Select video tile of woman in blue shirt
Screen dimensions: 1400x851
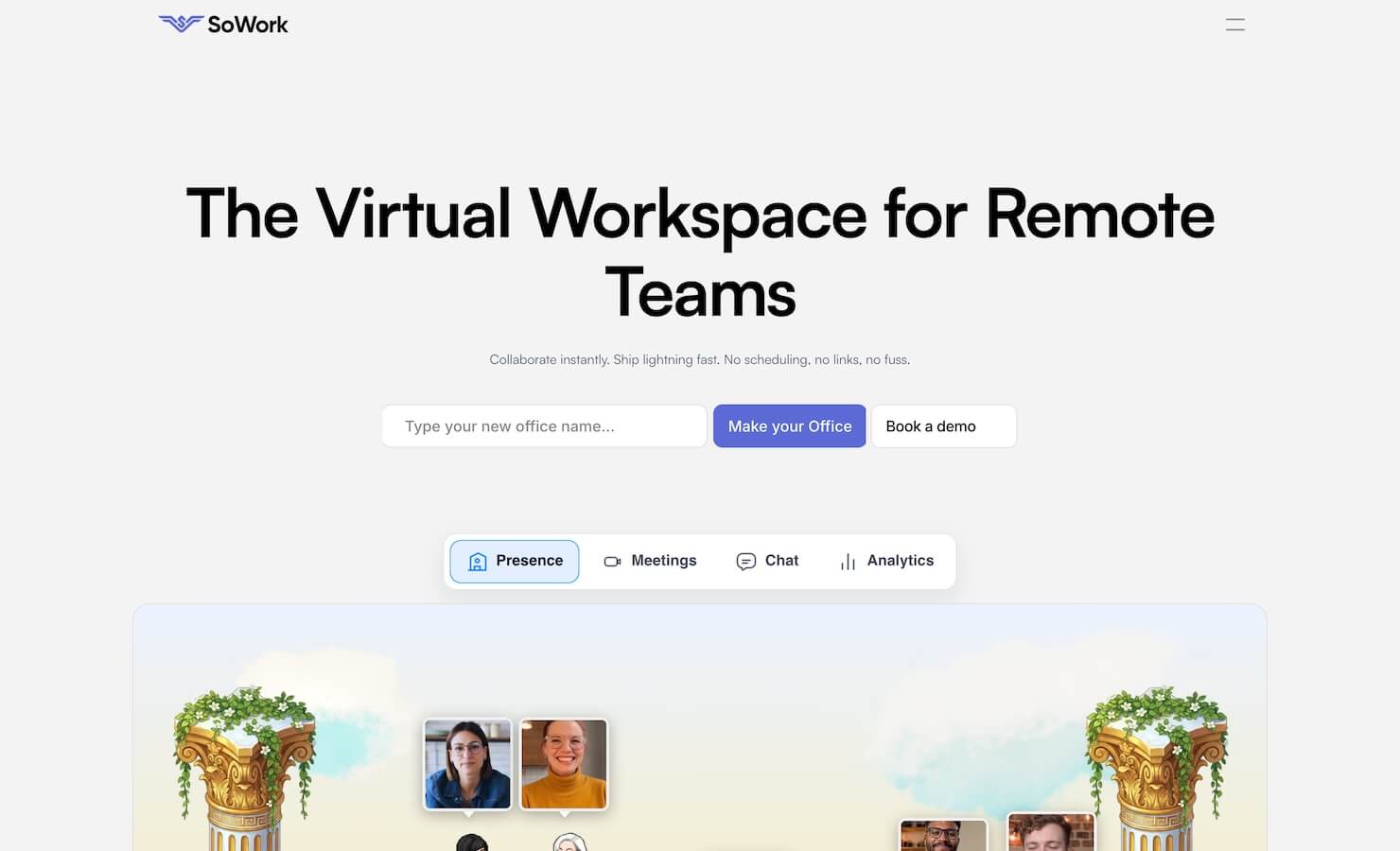click(467, 764)
